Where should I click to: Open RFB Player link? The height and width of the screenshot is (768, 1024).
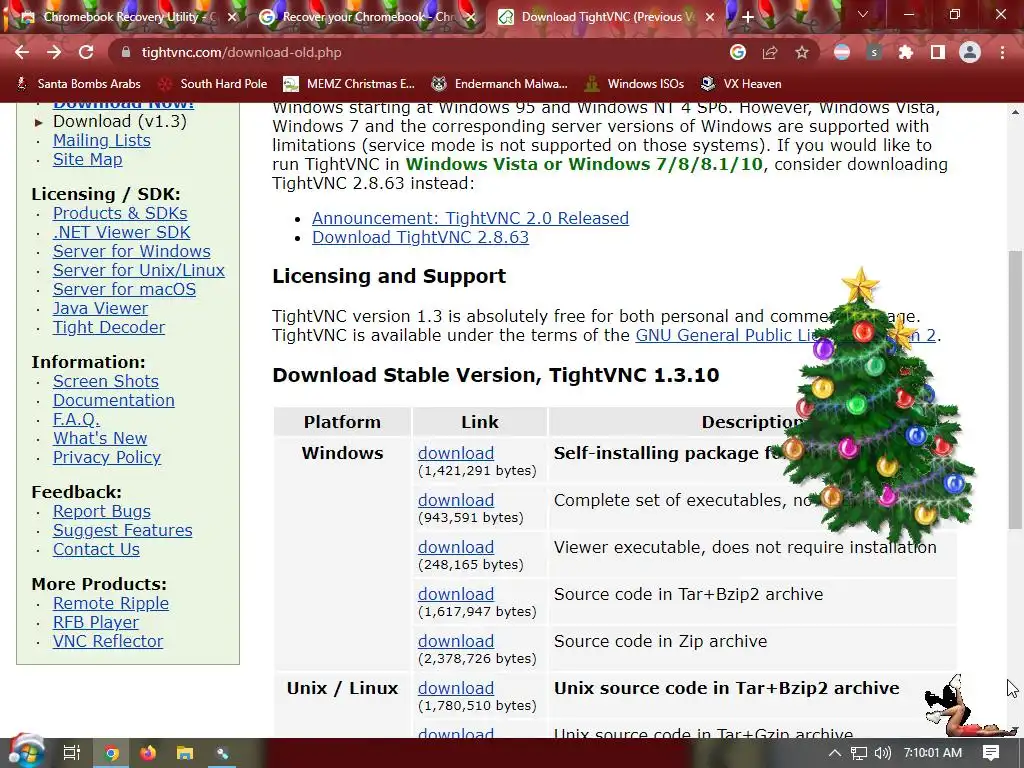(x=95, y=622)
